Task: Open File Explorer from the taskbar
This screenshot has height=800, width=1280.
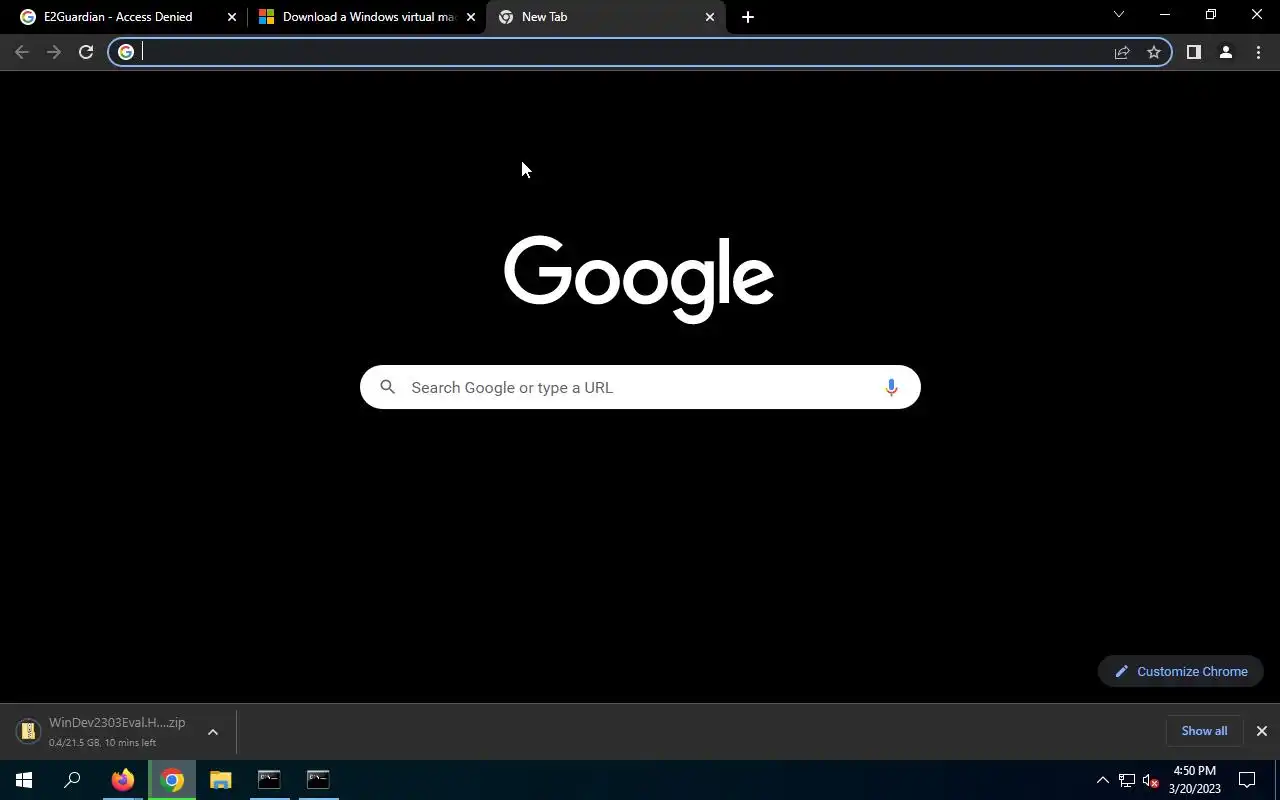Action: coord(221,780)
